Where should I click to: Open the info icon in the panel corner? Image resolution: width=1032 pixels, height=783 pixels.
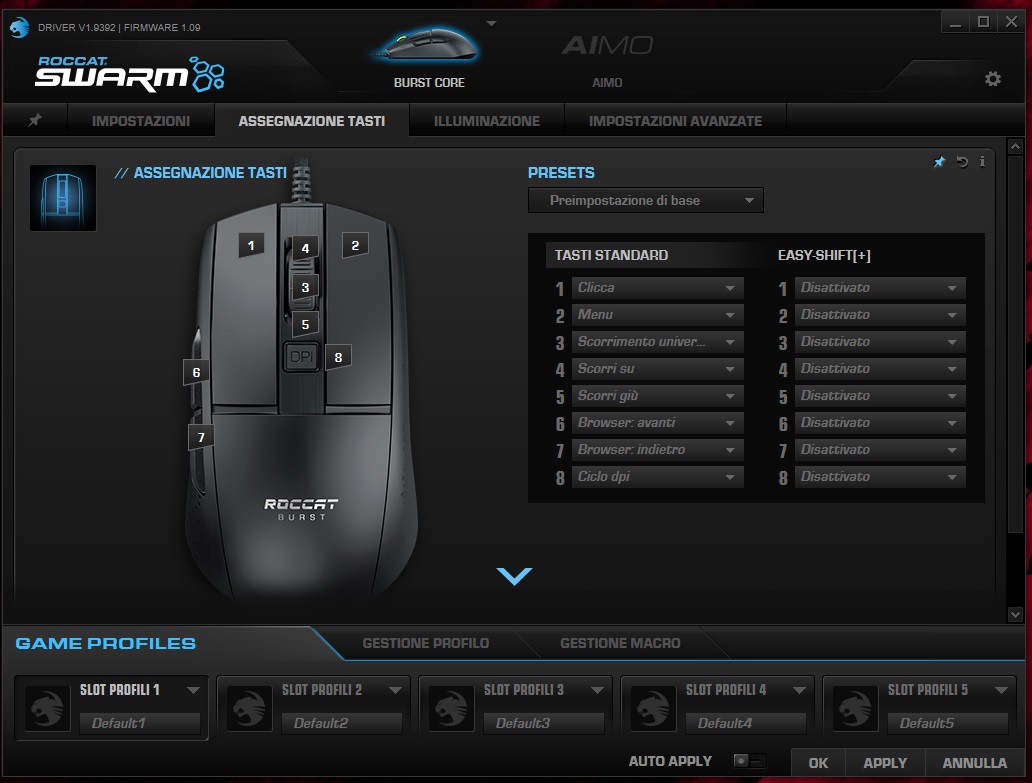point(982,161)
